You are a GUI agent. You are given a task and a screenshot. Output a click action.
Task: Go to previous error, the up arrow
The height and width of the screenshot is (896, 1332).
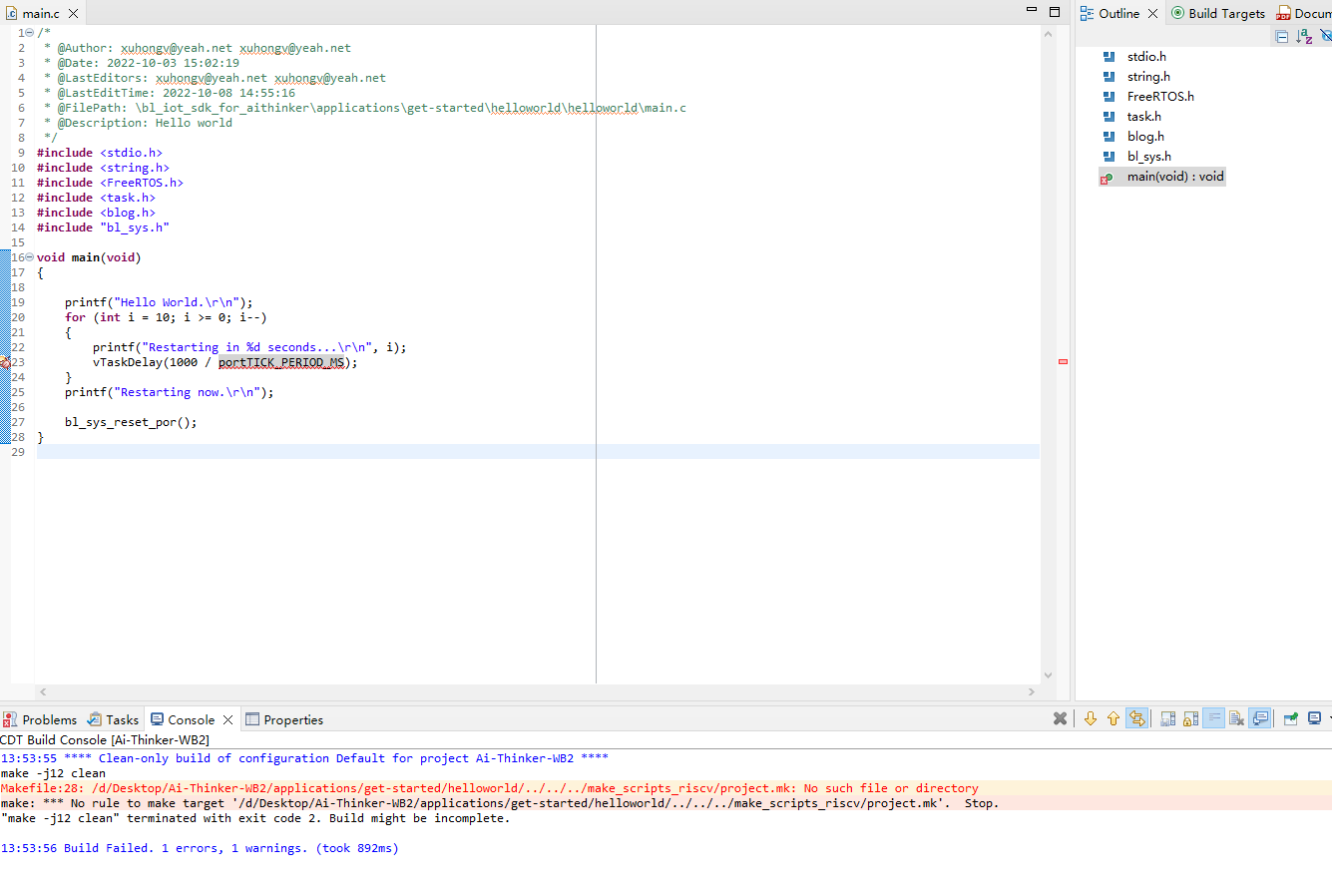[1113, 718]
